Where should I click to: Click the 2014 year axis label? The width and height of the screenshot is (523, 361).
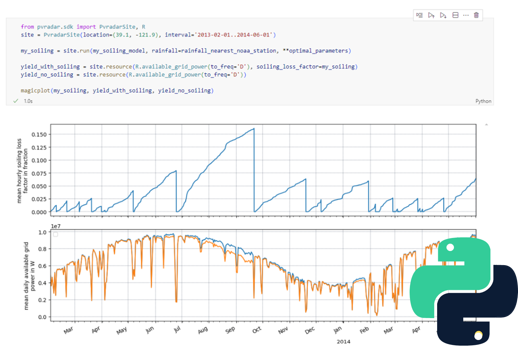343,342
